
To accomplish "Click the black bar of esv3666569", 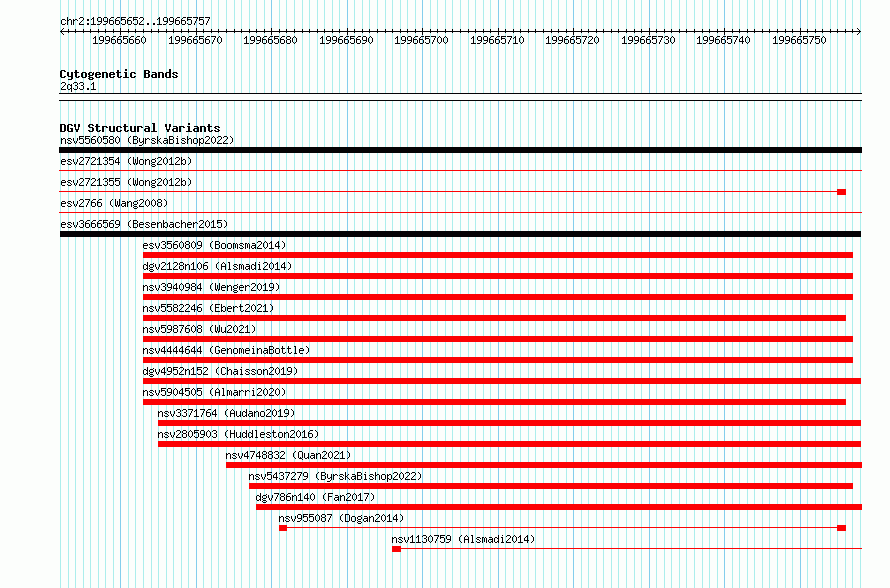I will click(x=460, y=234).
